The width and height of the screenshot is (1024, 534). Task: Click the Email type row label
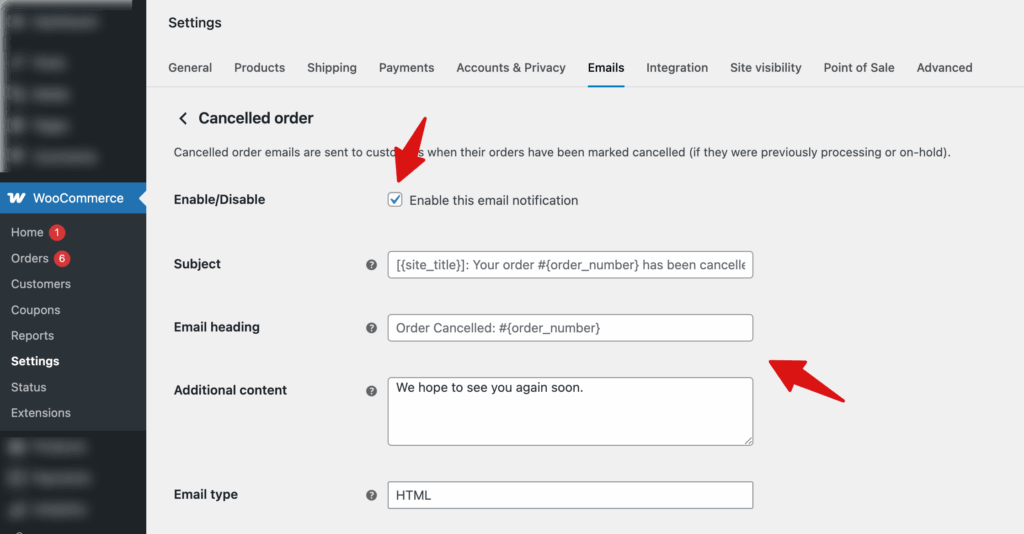click(x=206, y=495)
